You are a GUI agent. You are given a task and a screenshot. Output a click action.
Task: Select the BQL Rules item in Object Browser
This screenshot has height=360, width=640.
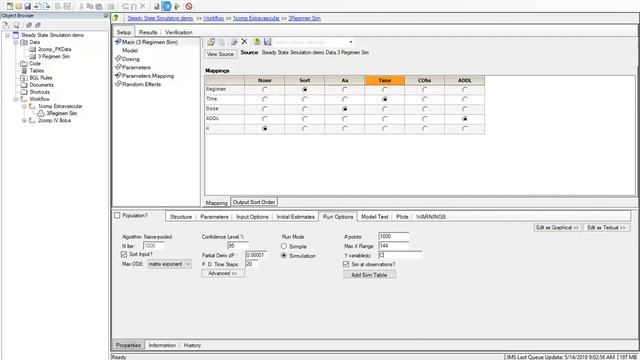tap(41, 78)
